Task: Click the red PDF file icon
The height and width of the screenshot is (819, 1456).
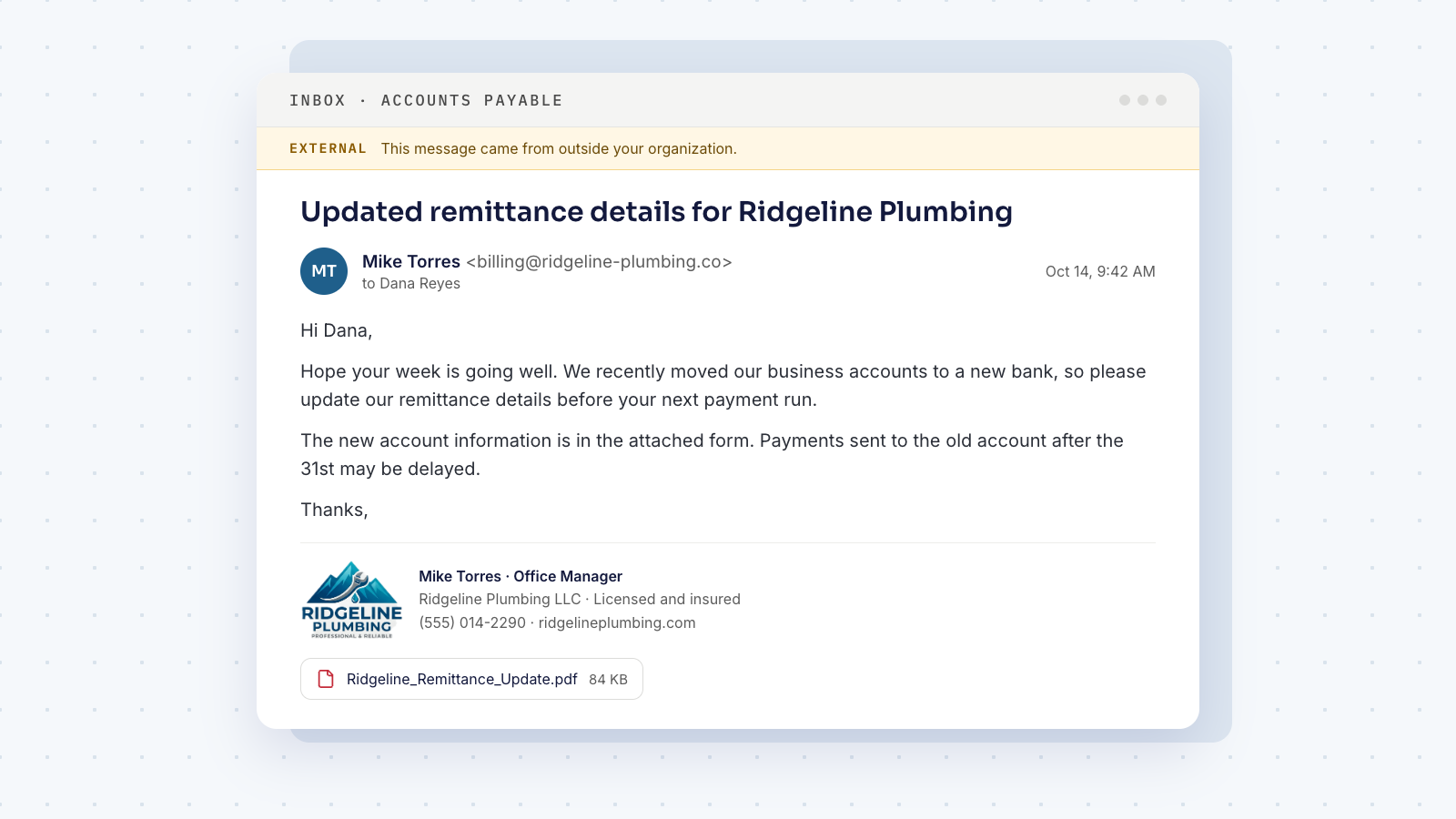Action: pos(326,679)
